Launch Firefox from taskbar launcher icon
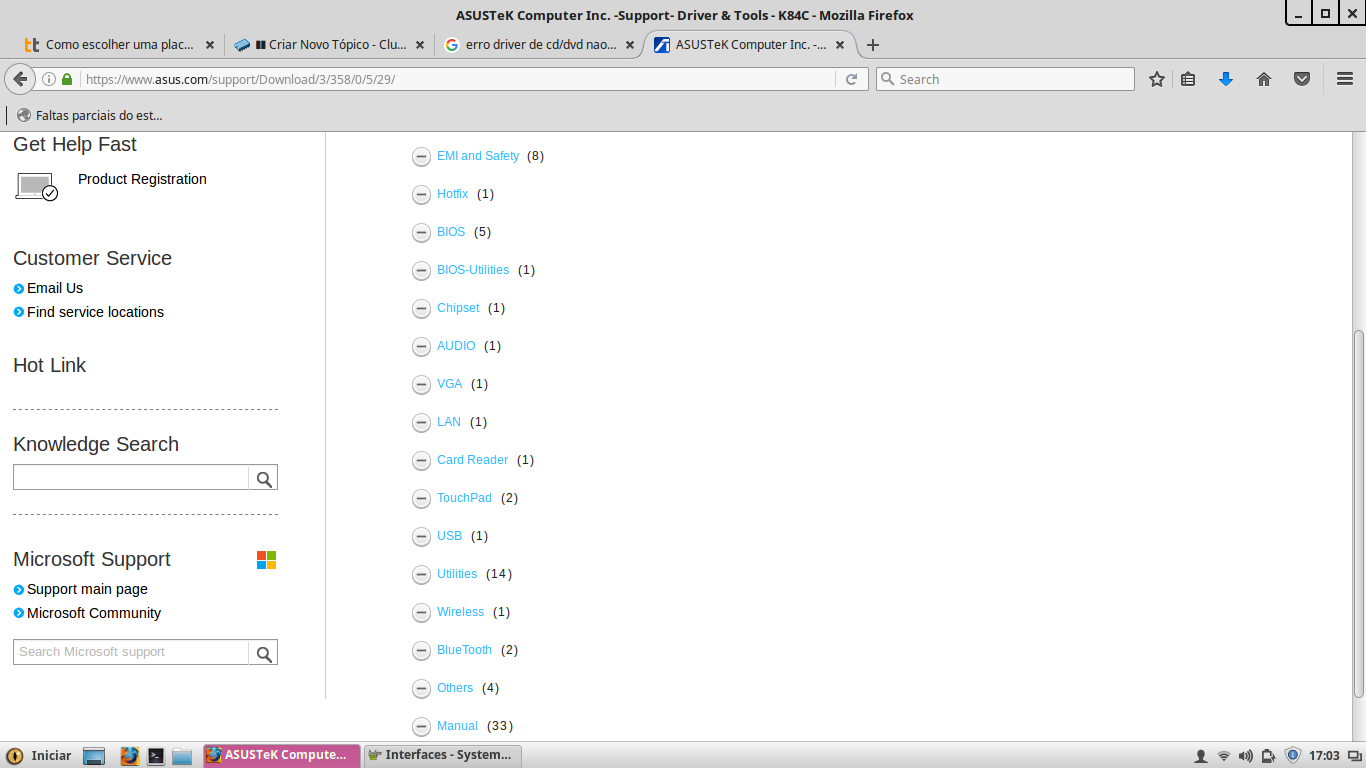The image size is (1366, 768). pyautogui.click(x=129, y=756)
